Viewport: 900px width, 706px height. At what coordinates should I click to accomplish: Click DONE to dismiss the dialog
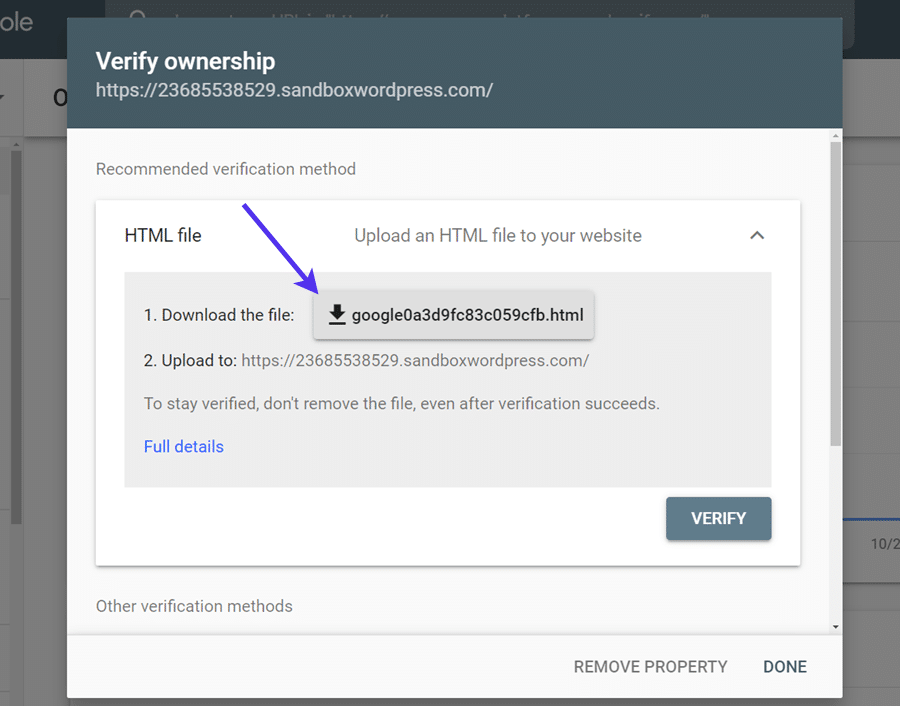(785, 666)
